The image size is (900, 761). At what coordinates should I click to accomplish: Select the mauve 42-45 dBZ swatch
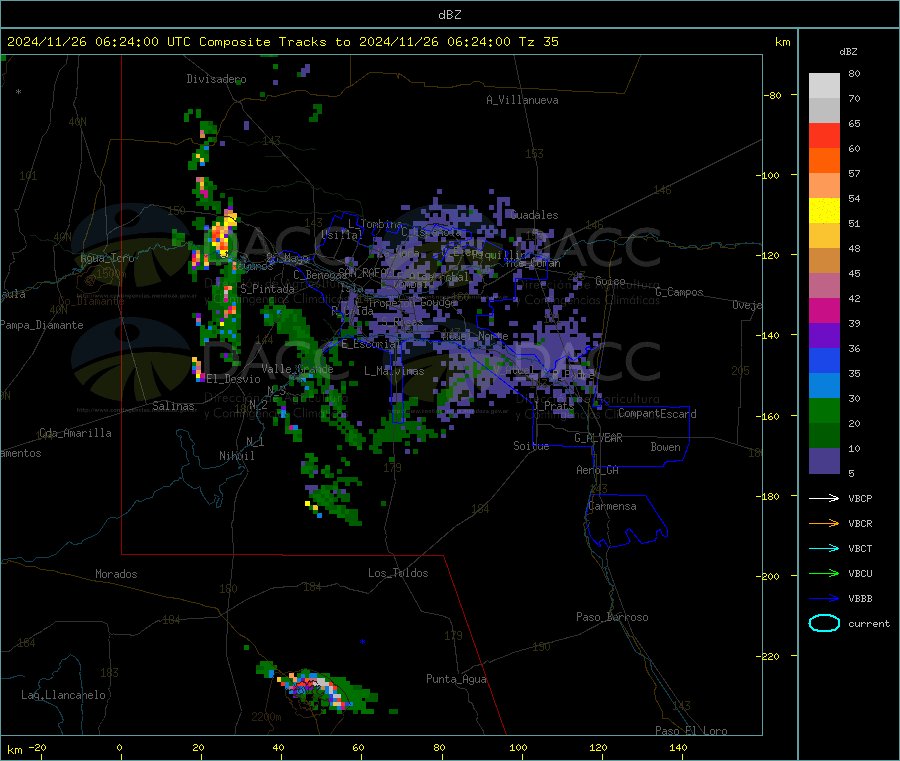click(x=824, y=286)
